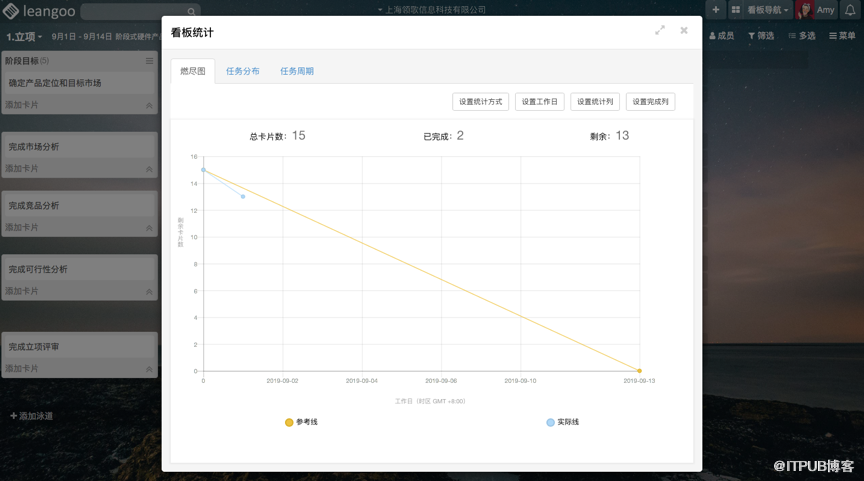This screenshot has height=481, width=864.
Task: Click the plus icon to create new
Action: [x=716, y=10]
